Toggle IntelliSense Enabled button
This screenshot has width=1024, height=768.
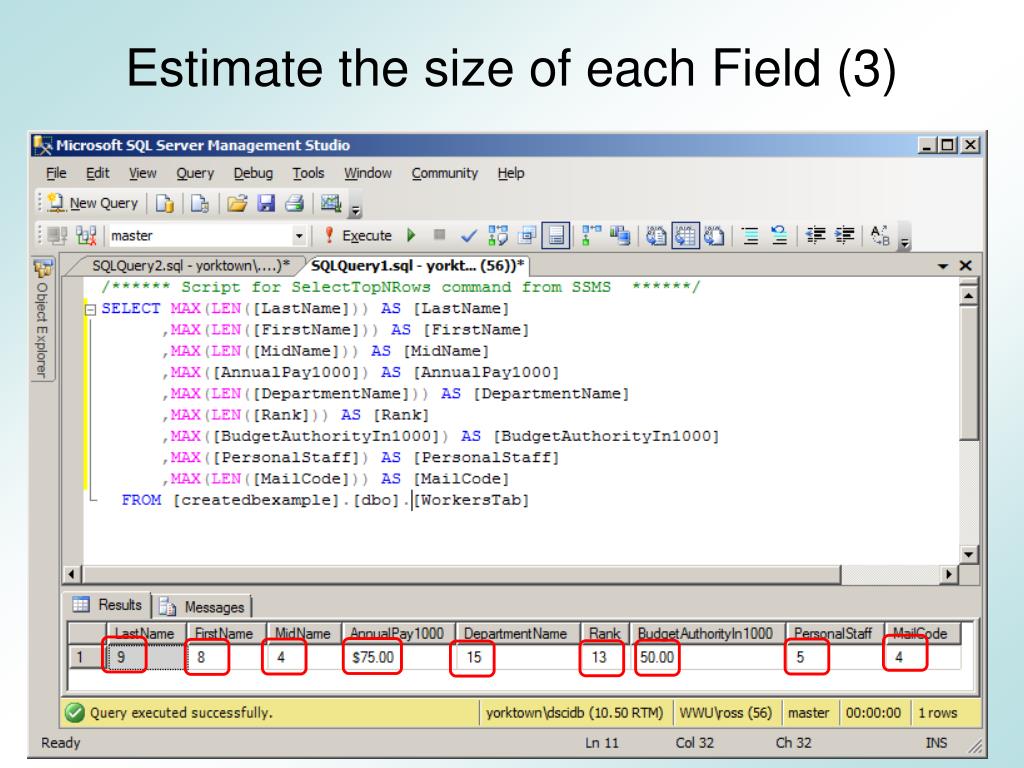[x=556, y=235]
